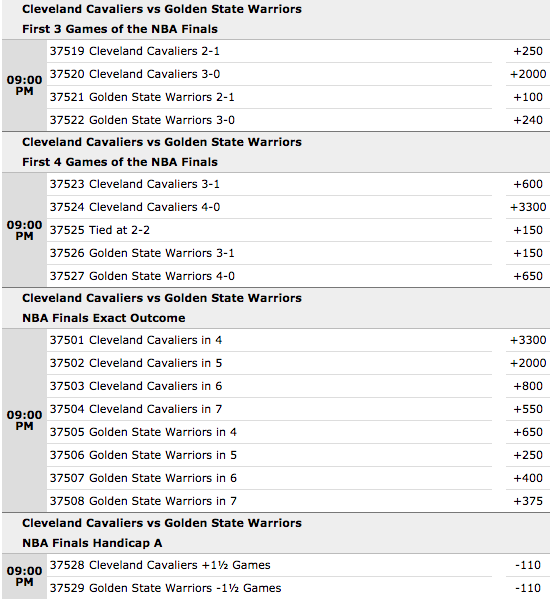Pick +250 for Golden State Warriors in 5

528,455
